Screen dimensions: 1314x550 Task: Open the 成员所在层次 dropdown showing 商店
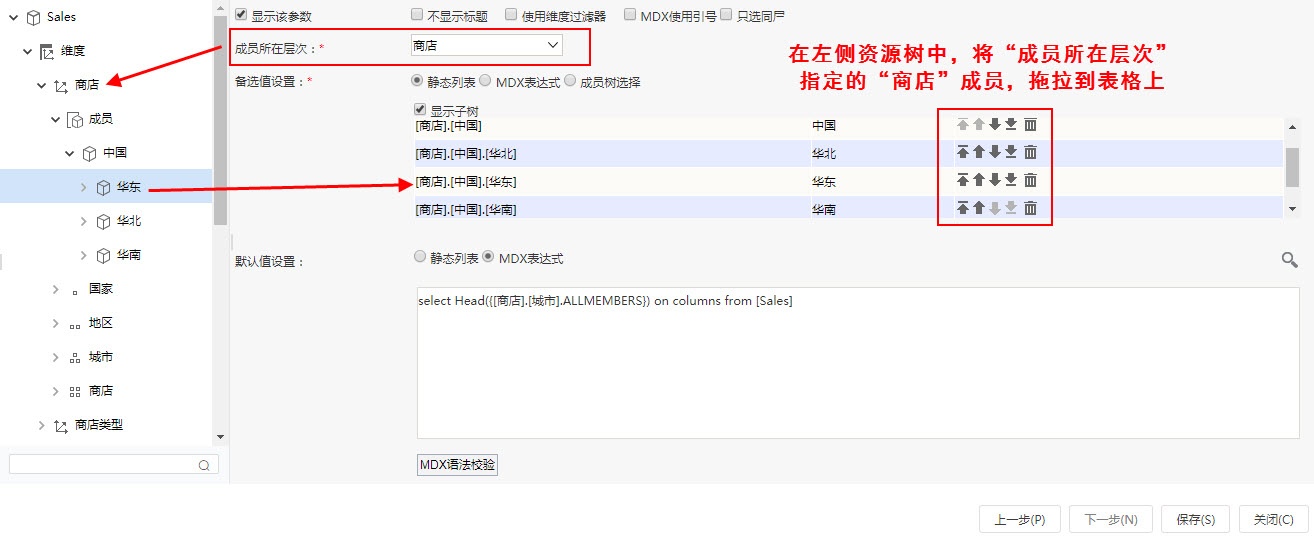(486, 45)
